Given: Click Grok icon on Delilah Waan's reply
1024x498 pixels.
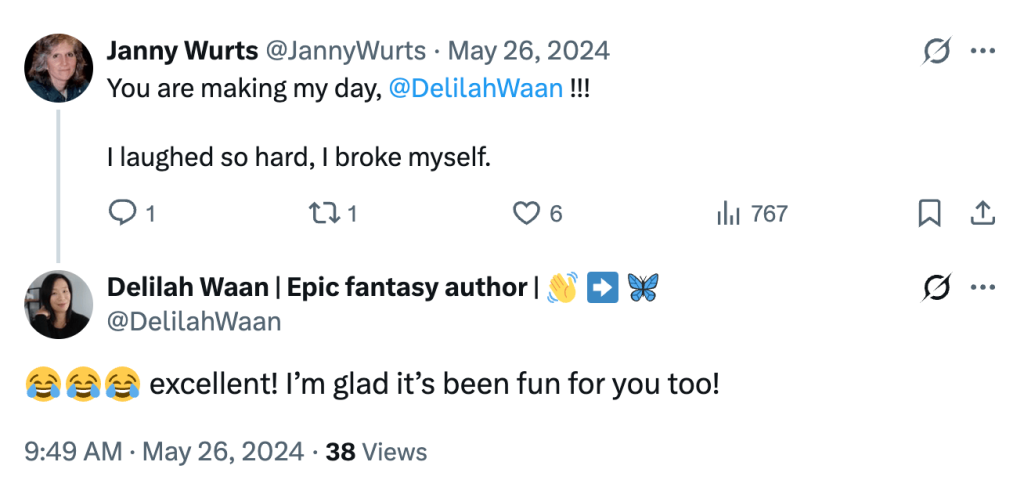Looking at the screenshot, I should coord(936,288).
